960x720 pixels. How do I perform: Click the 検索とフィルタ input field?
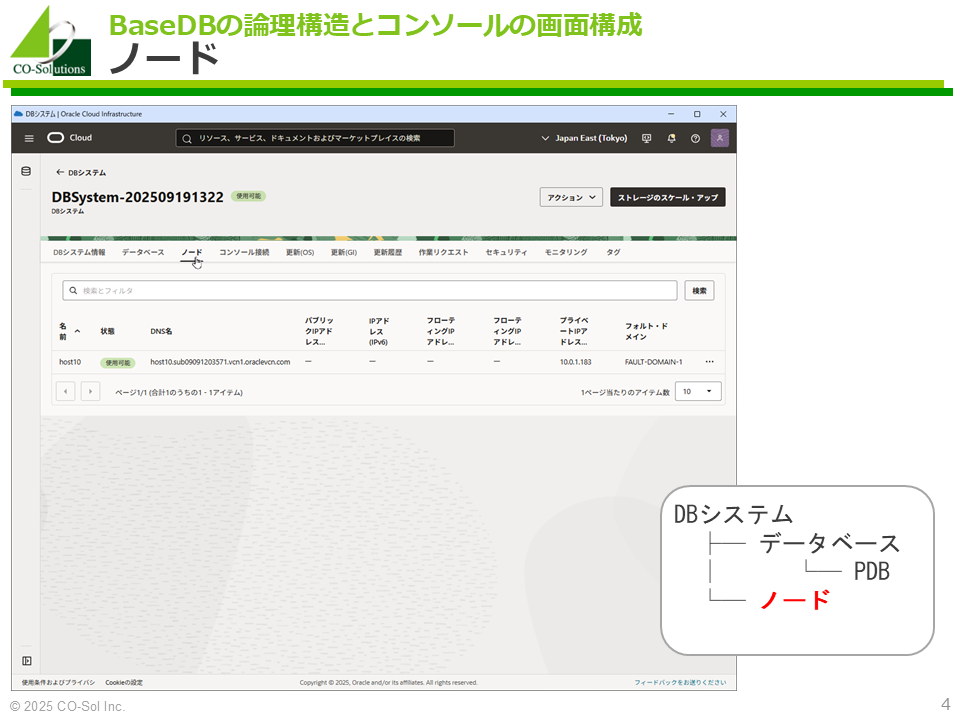pyautogui.click(x=370, y=291)
